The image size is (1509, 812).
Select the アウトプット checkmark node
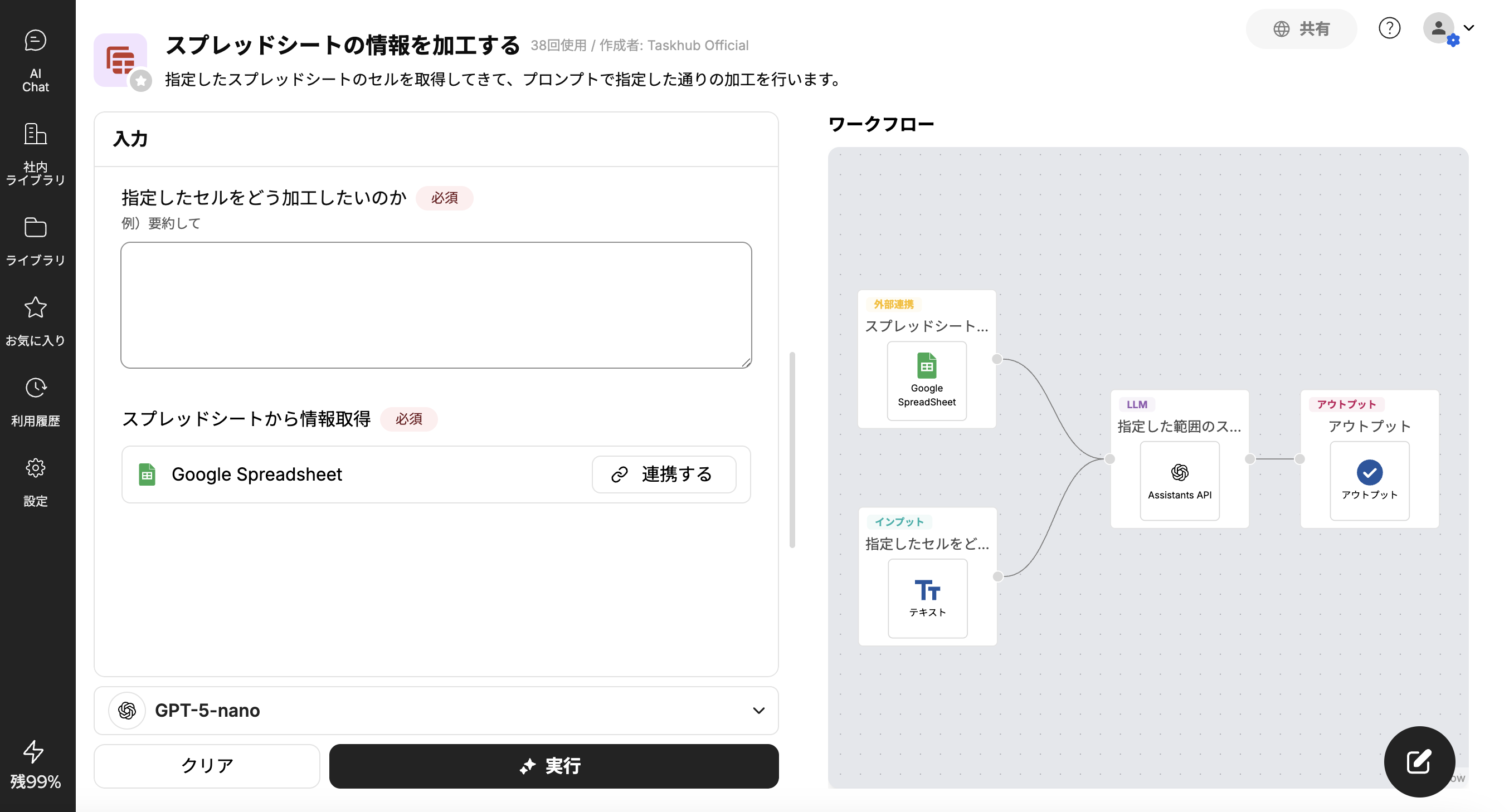1369,481
